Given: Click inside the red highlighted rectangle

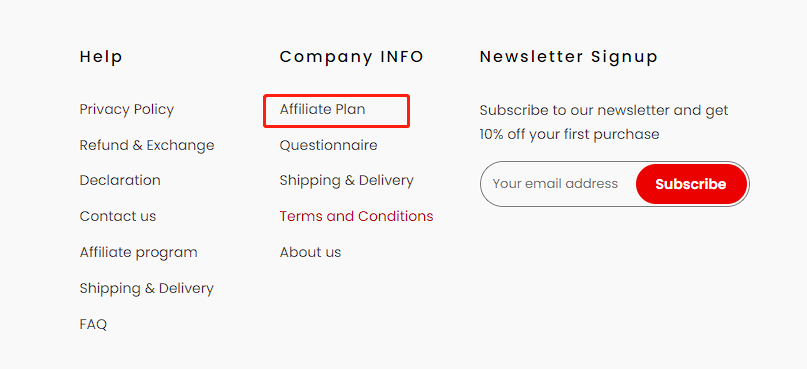Looking at the screenshot, I should click(x=337, y=111).
